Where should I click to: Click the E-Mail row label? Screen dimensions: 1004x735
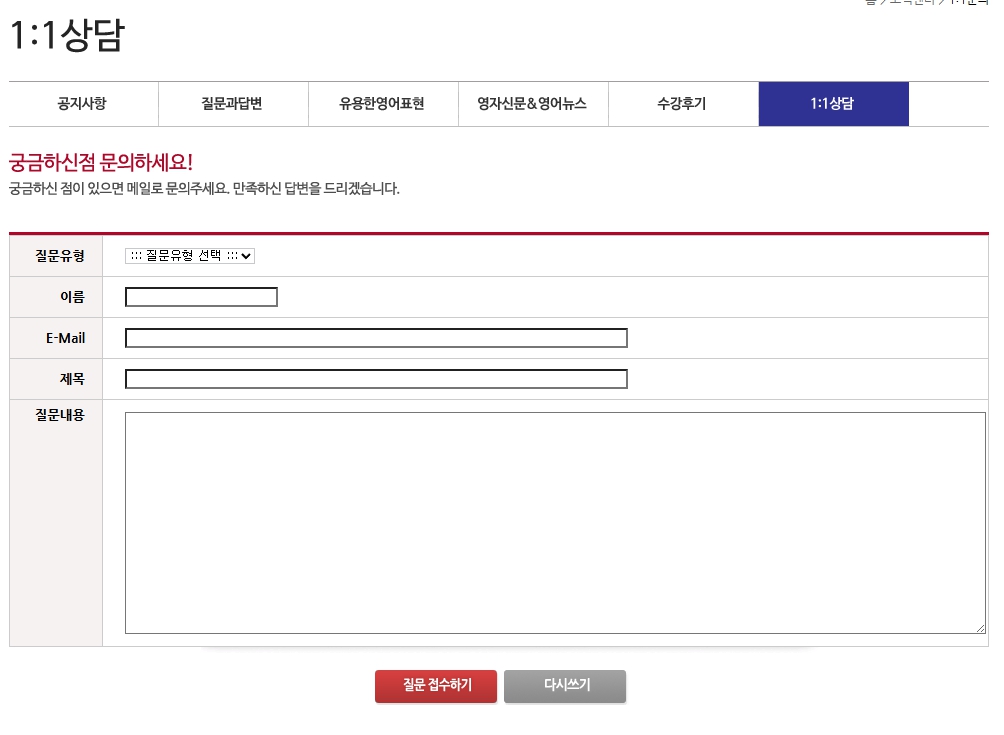(x=65, y=338)
